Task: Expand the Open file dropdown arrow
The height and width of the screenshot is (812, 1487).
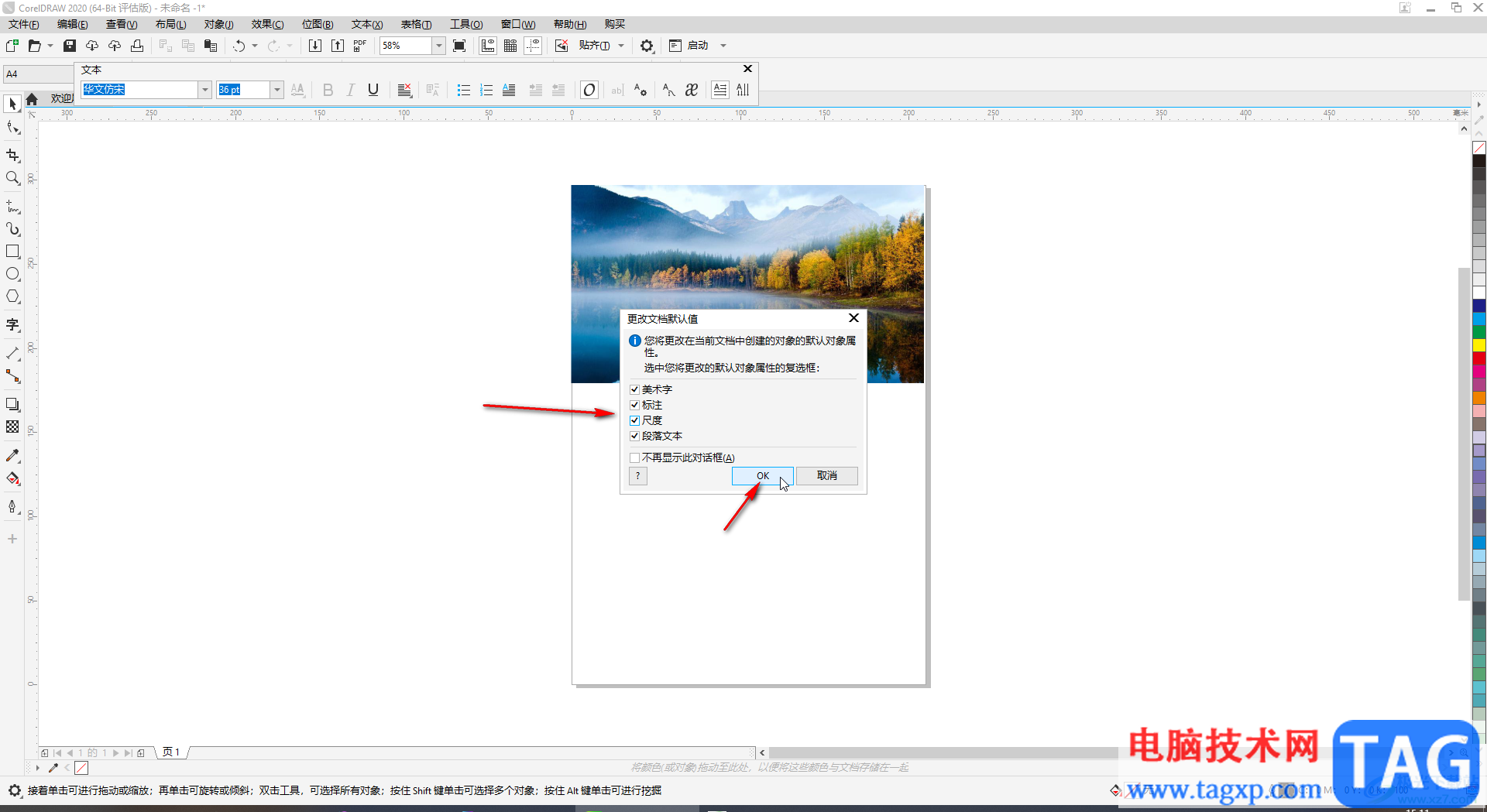Action: (x=50, y=46)
